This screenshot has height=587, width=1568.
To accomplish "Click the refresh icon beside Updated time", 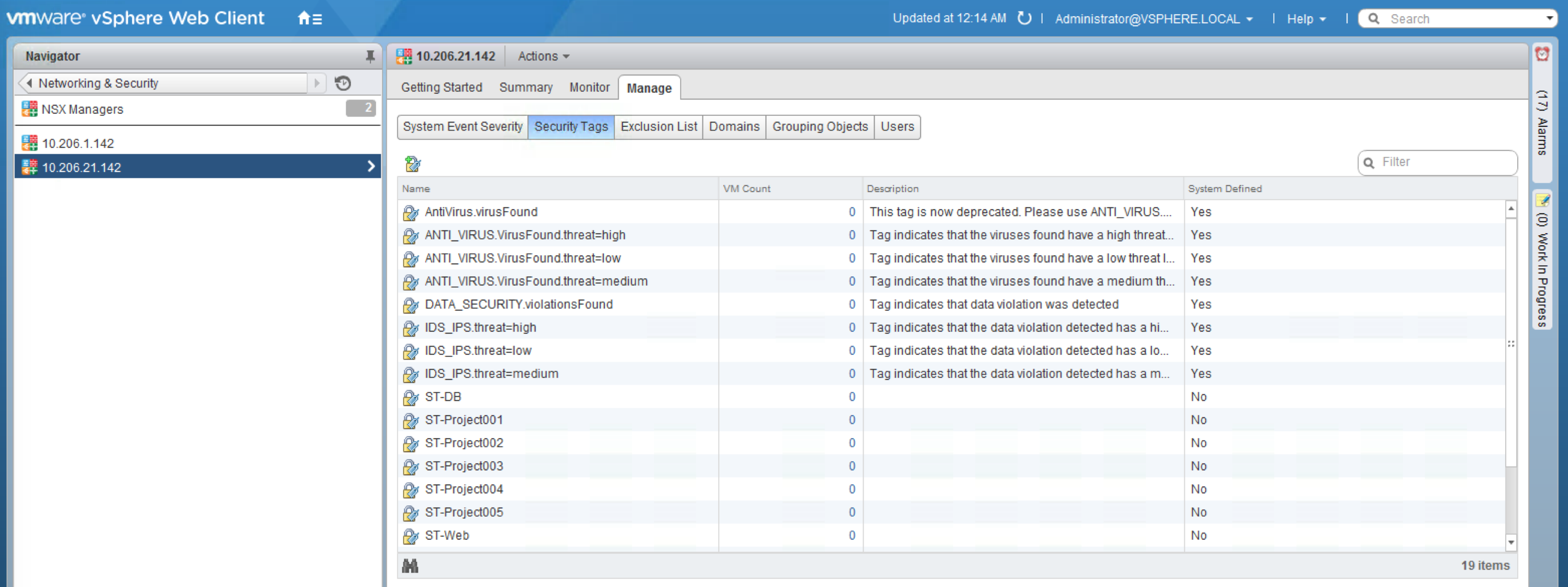I will pyautogui.click(x=1024, y=18).
